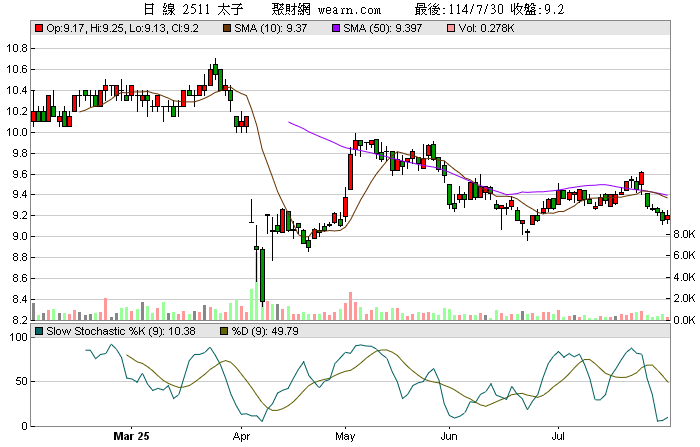Click the Apr date axis label
Image resolution: width=700 pixels, height=447 pixels.
point(241,436)
